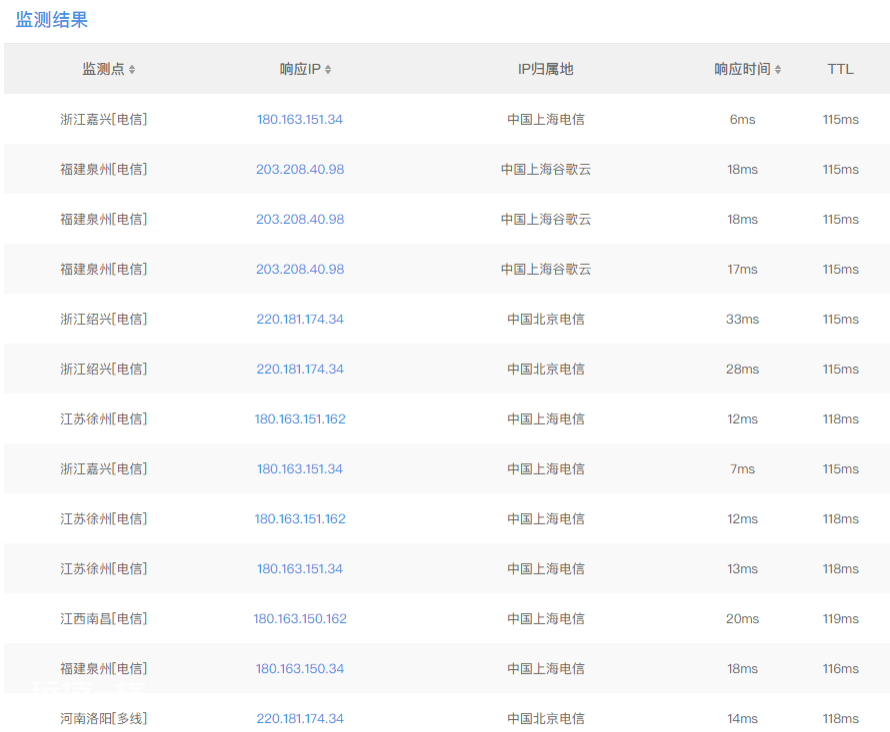Open IP 180.163.151.34 in first row
Viewport: 890px width, 732px height.
(300, 119)
